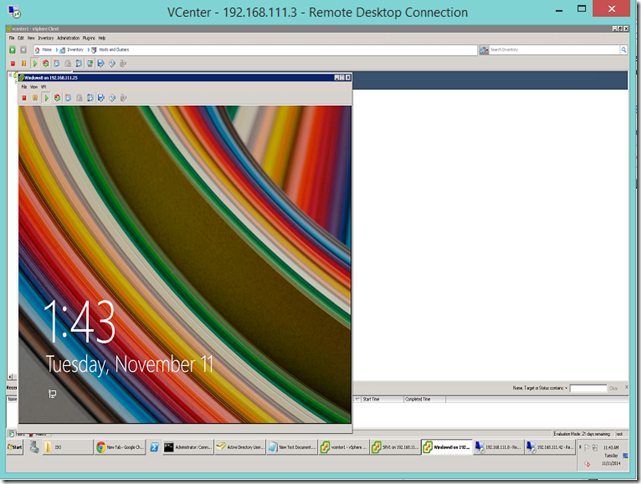Click inside the Search Inventory field

[x=554, y=50]
